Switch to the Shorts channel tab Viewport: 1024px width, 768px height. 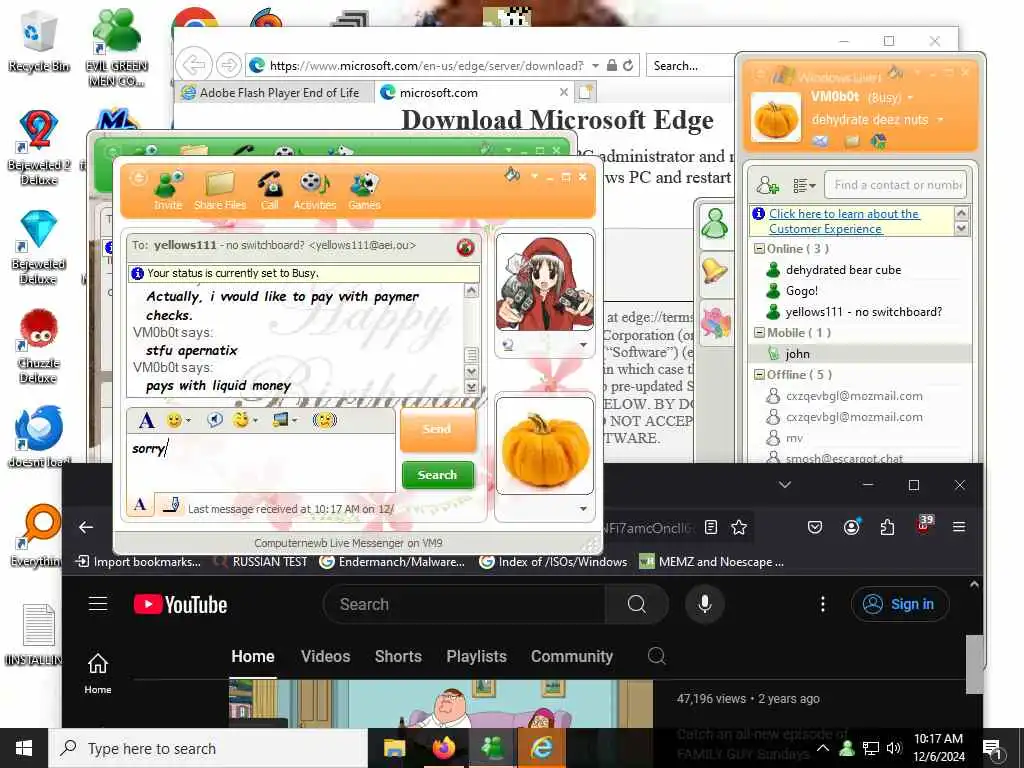[x=398, y=656]
